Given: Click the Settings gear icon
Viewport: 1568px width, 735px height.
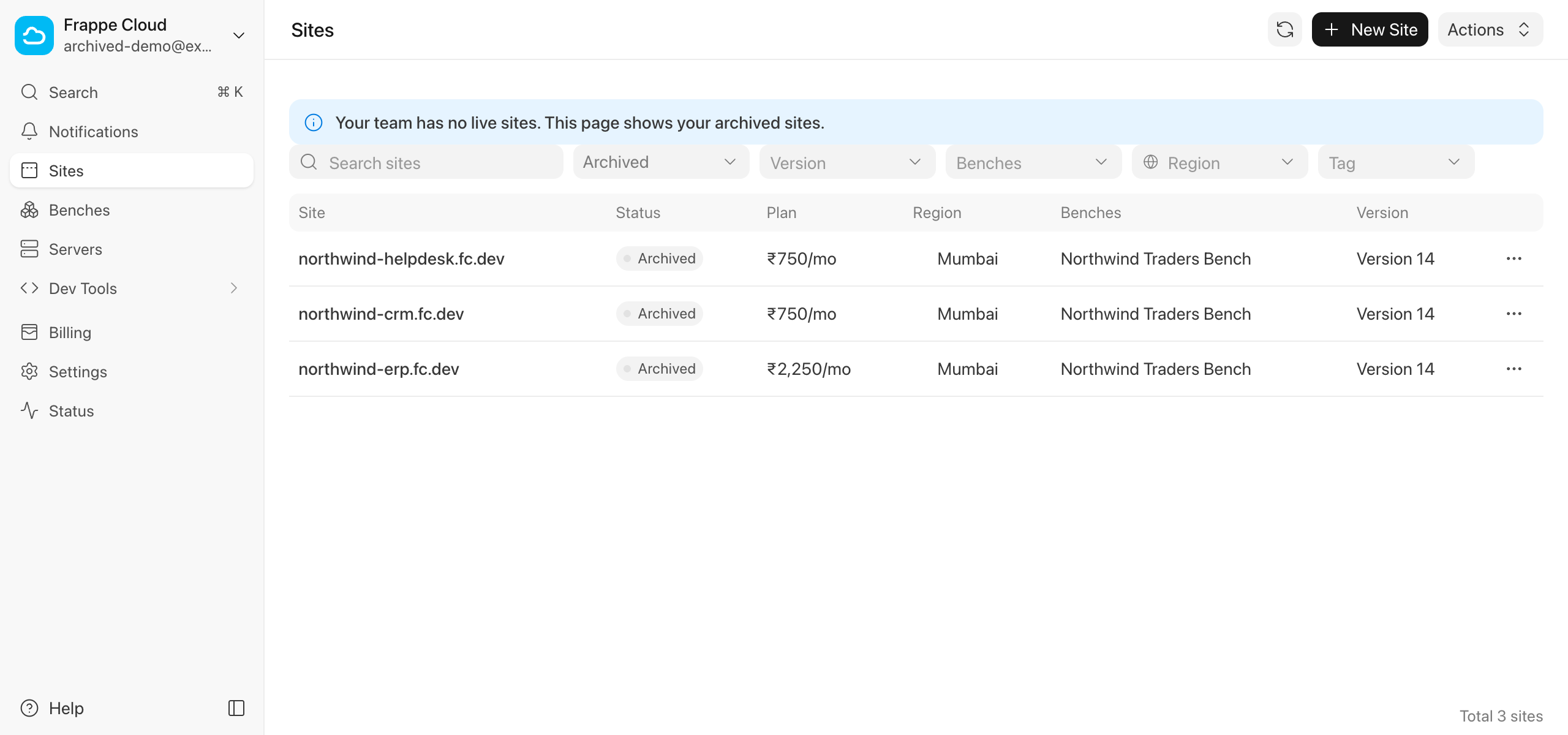Looking at the screenshot, I should click(x=29, y=372).
